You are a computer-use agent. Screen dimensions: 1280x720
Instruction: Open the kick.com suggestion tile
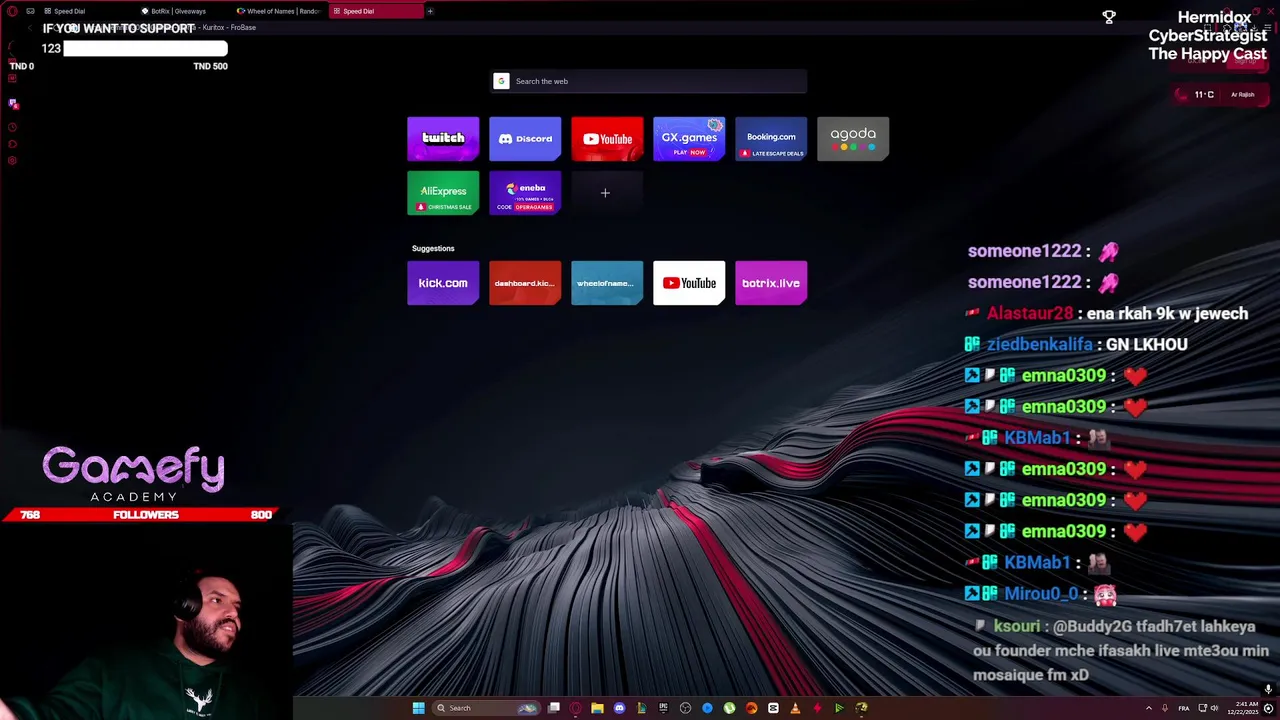click(443, 283)
